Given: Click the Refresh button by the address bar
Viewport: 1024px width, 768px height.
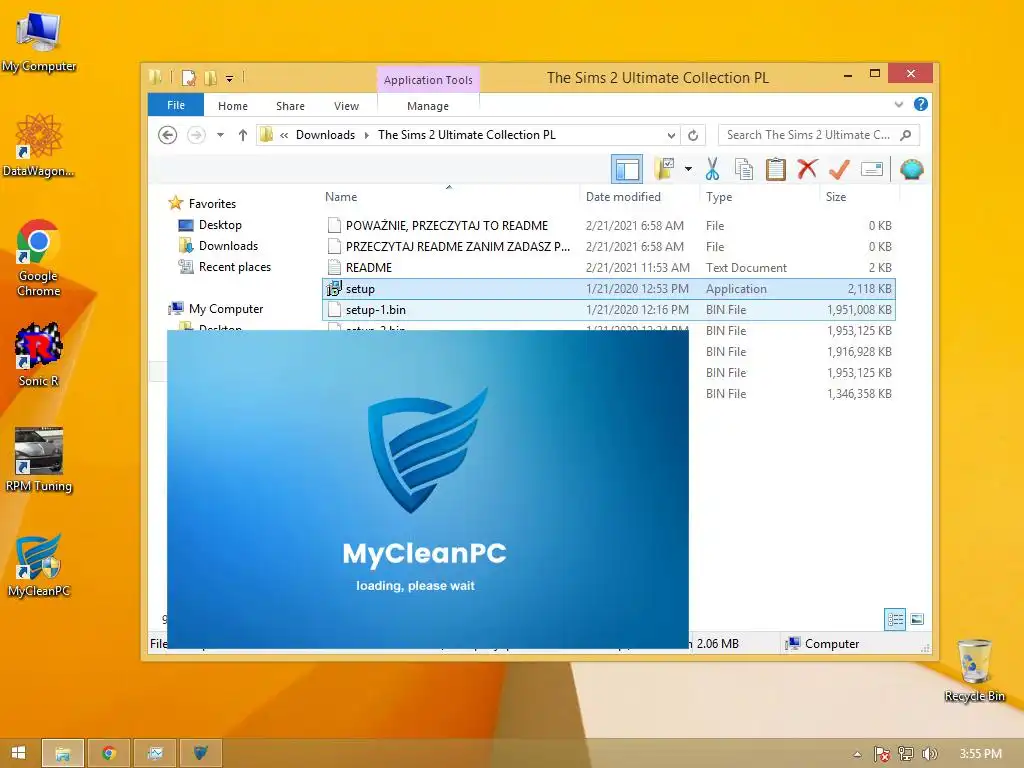Looking at the screenshot, I should [693, 135].
